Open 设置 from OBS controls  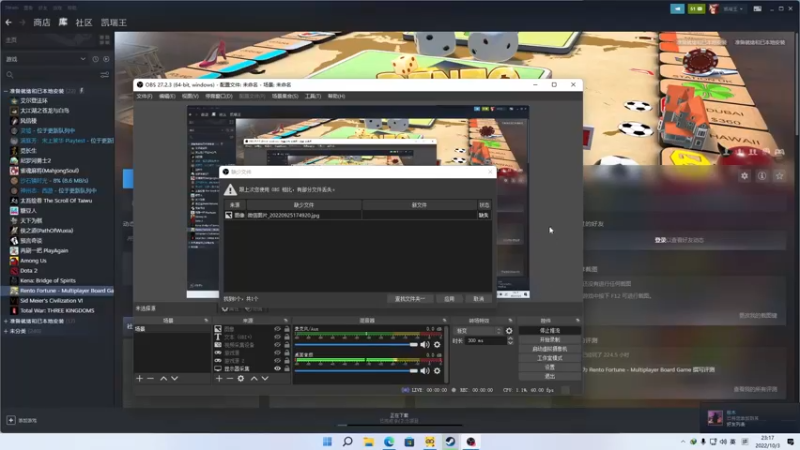click(x=549, y=367)
